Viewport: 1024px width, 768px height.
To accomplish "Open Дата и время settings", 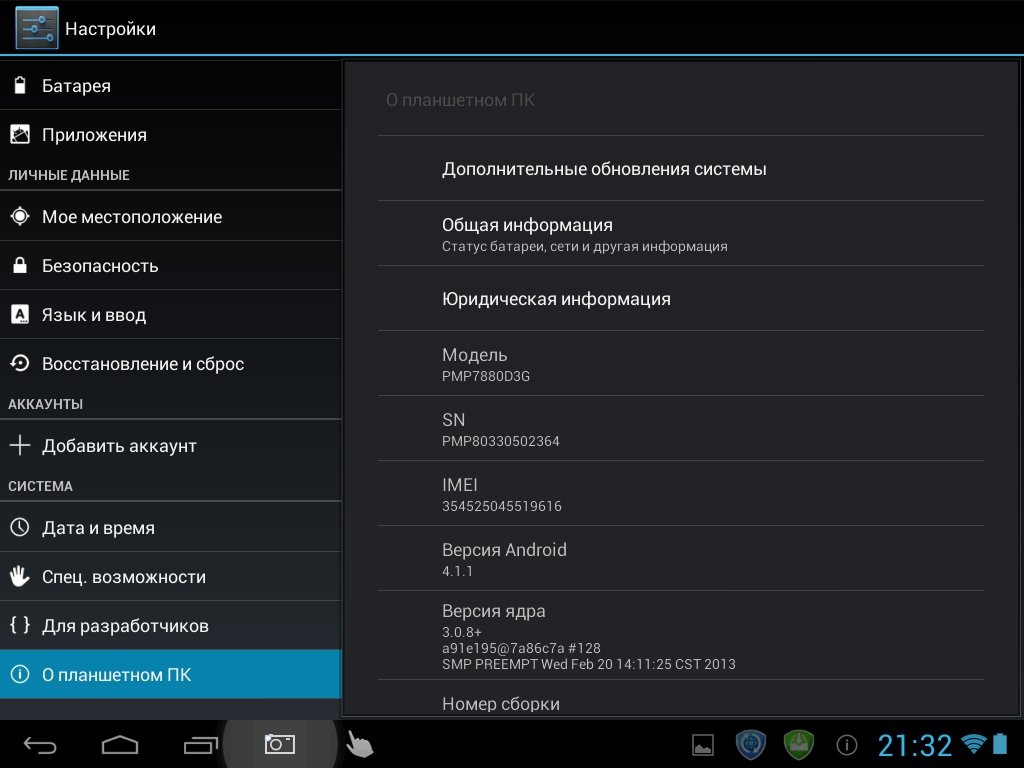I will [170, 528].
